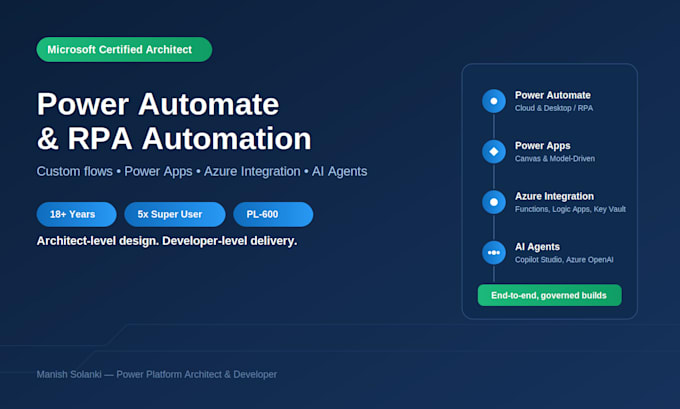Click the Power Automate label in panel
680x409 pixels.
pos(552,95)
